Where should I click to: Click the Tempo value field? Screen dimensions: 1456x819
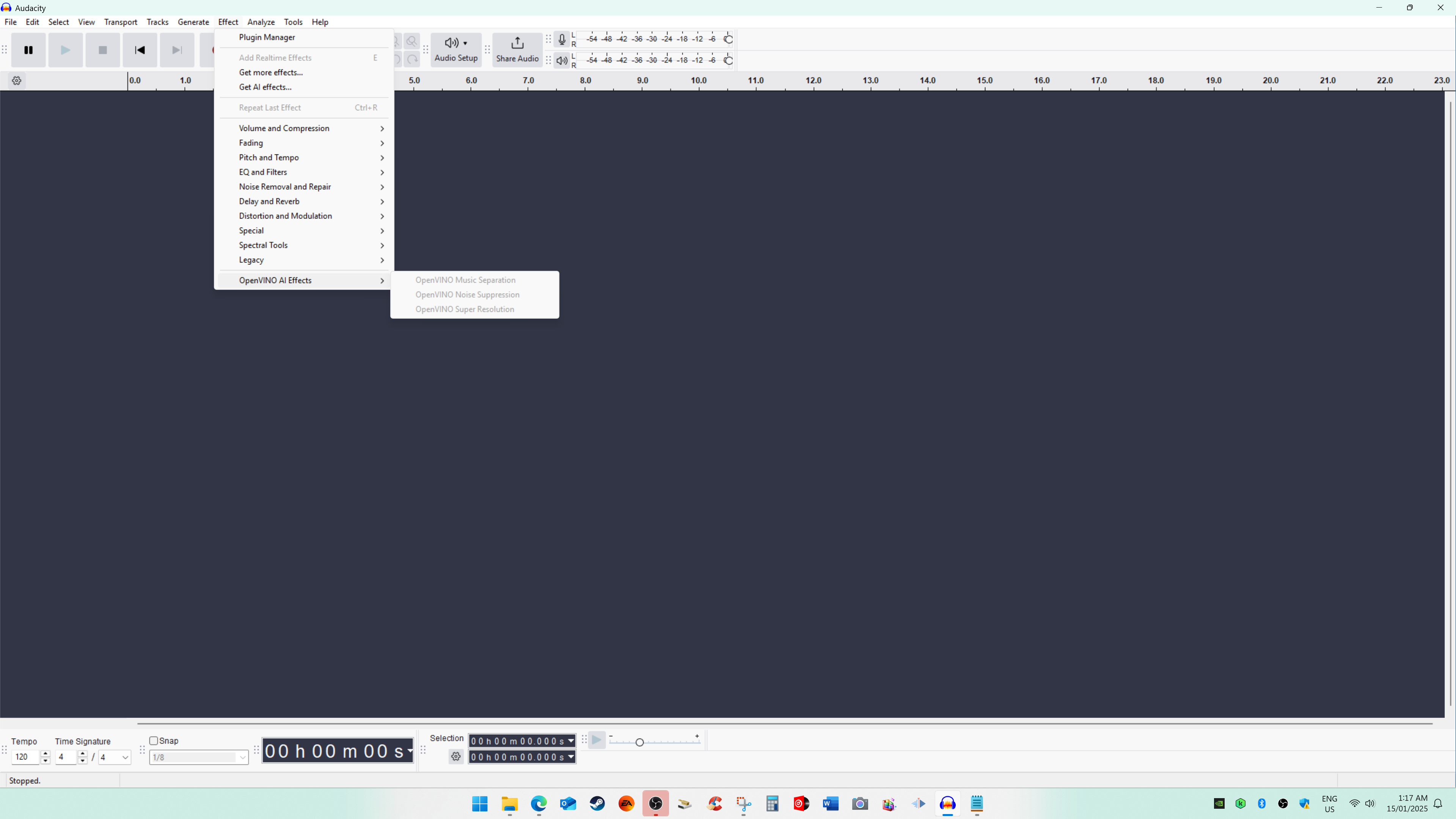point(25,757)
